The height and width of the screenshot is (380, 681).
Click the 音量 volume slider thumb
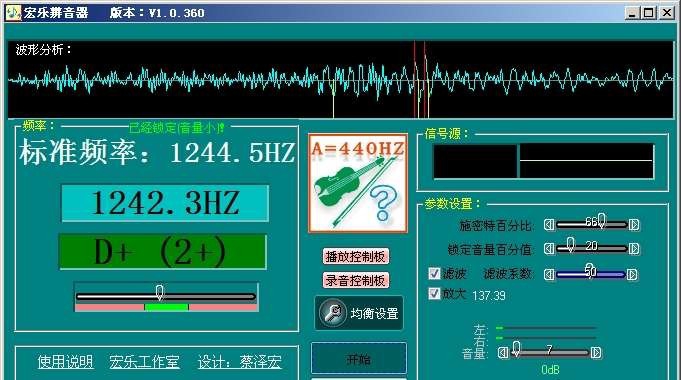(x=516, y=349)
